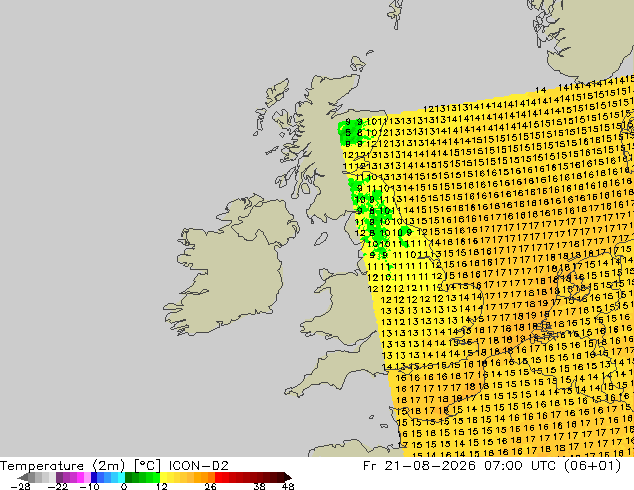Pick the cyan legend swatch near 0
This screenshot has width=634, height=490.
click(x=121, y=477)
